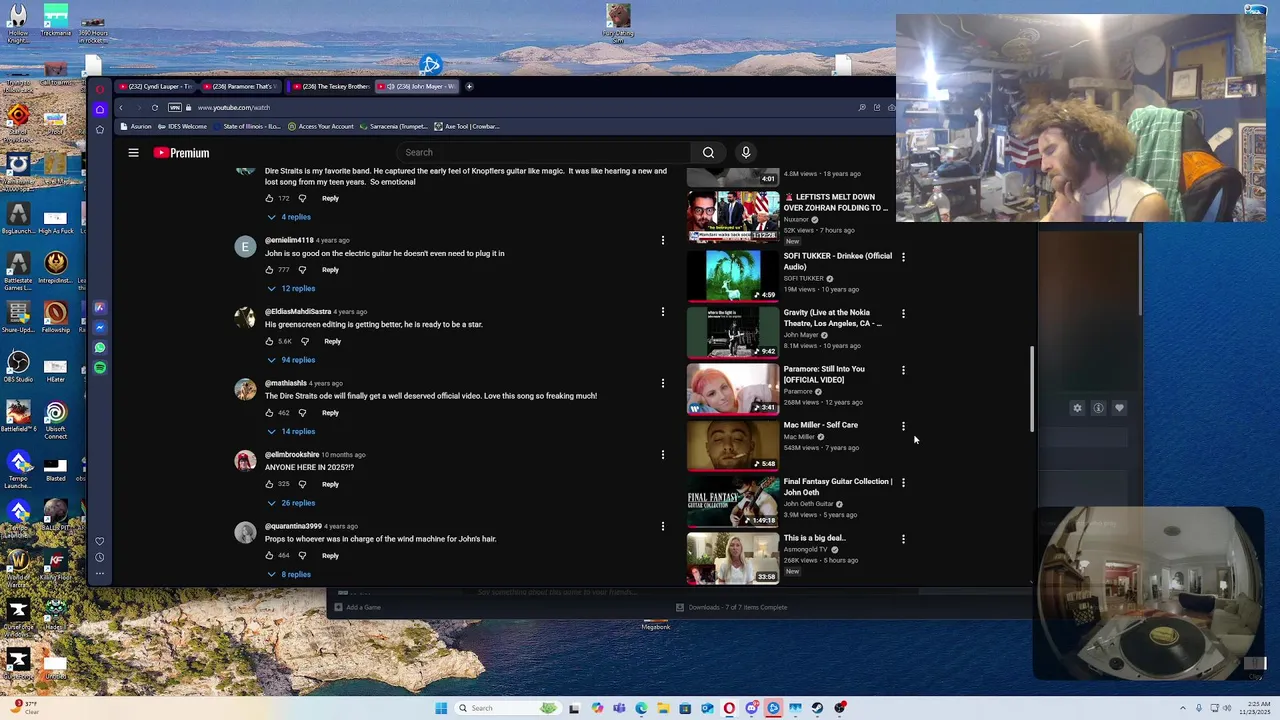Open Opera sidebar heart bookmarks icon
1280x720 pixels.
click(100, 541)
